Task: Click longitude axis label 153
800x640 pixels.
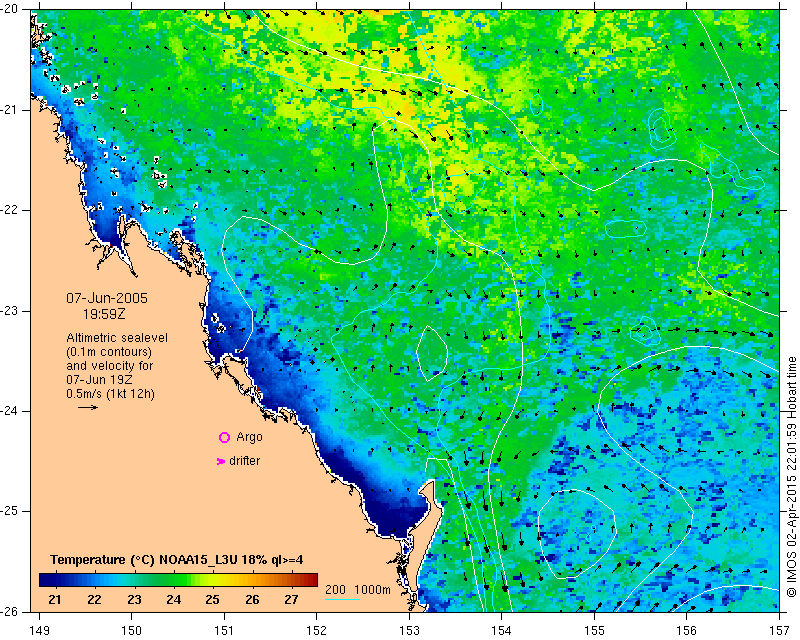Action: coord(409,631)
